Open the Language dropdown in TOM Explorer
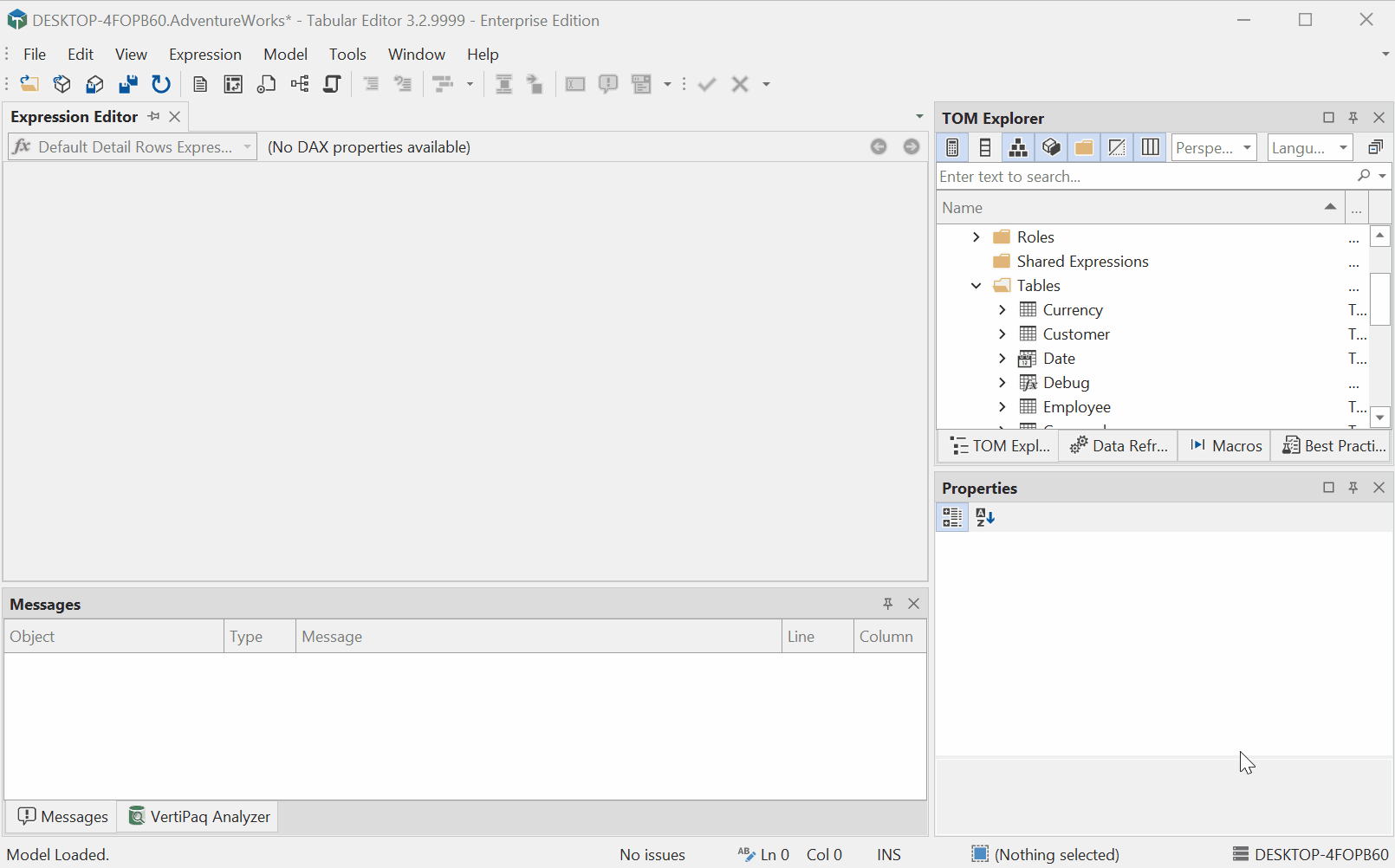The height and width of the screenshot is (868, 1395). pyautogui.click(x=1310, y=147)
